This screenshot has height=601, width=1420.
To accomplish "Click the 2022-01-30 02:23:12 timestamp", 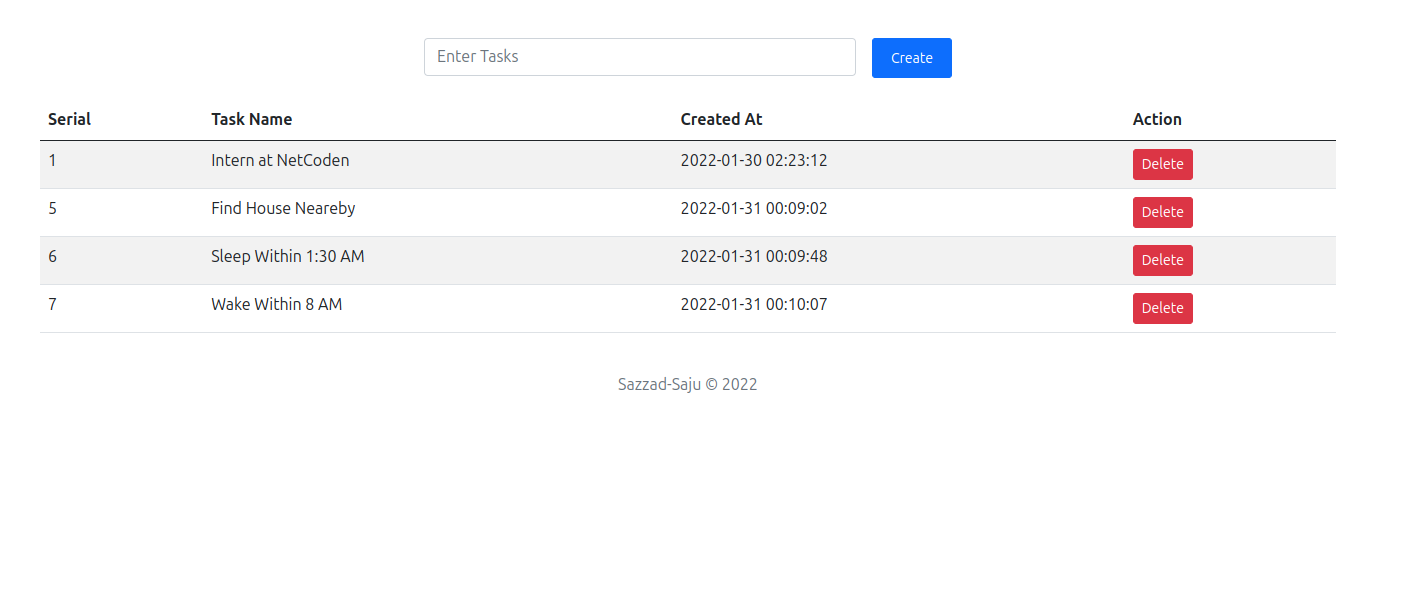I will pos(754,160).
